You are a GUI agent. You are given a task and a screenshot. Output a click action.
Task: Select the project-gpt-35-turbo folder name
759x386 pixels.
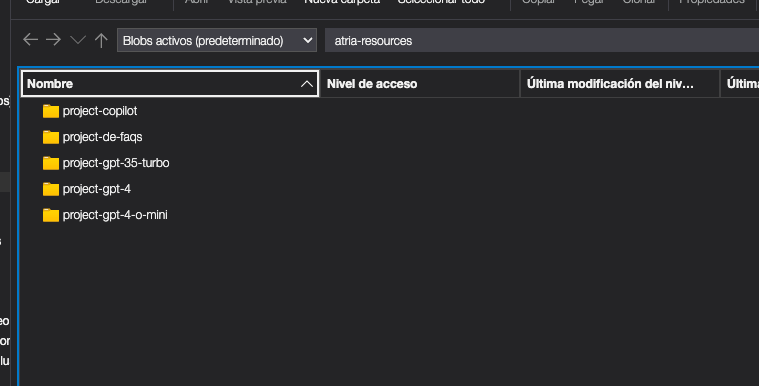click(x=116, y=163)
